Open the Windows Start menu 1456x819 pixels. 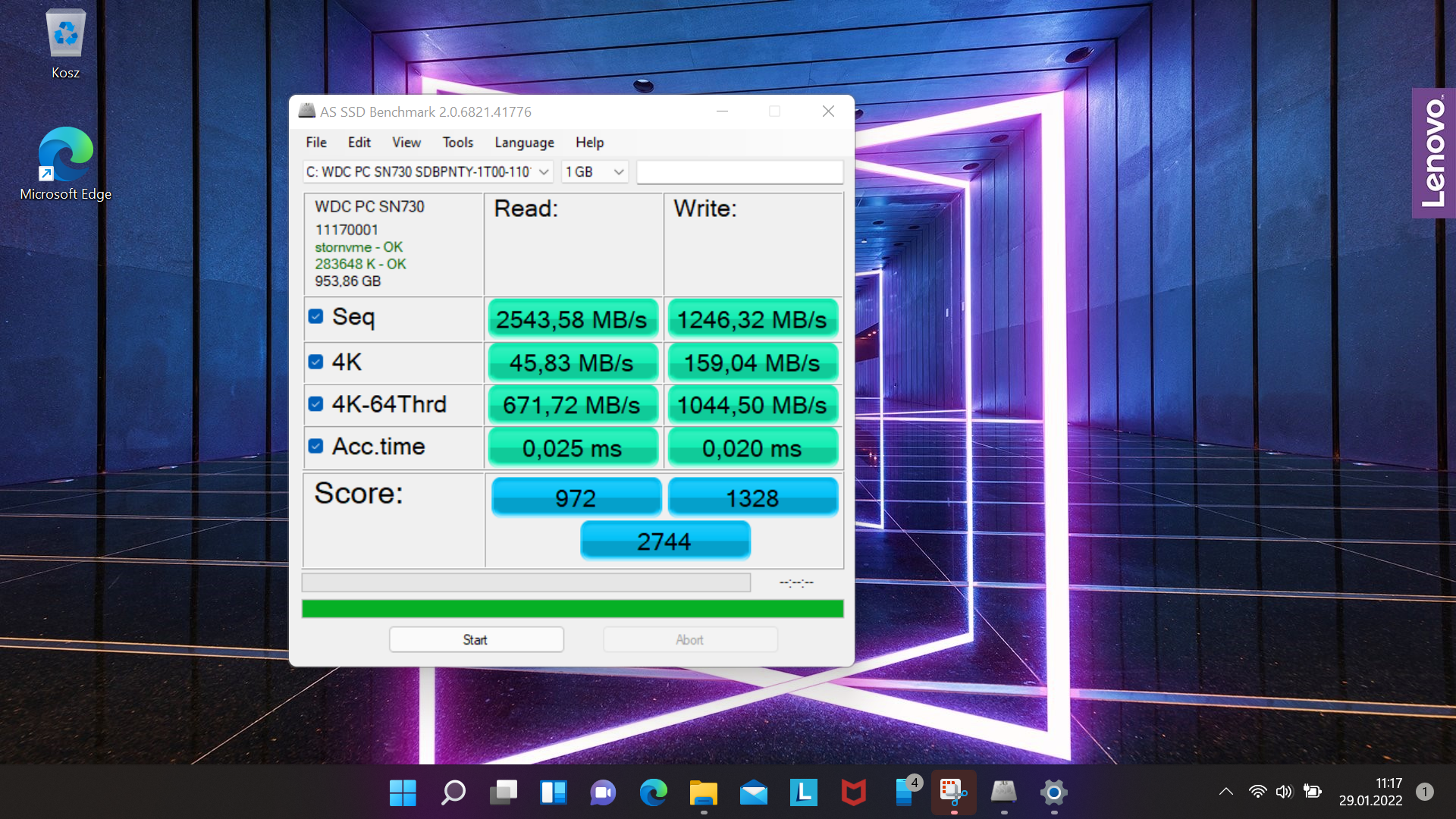(x=403, y=792)
